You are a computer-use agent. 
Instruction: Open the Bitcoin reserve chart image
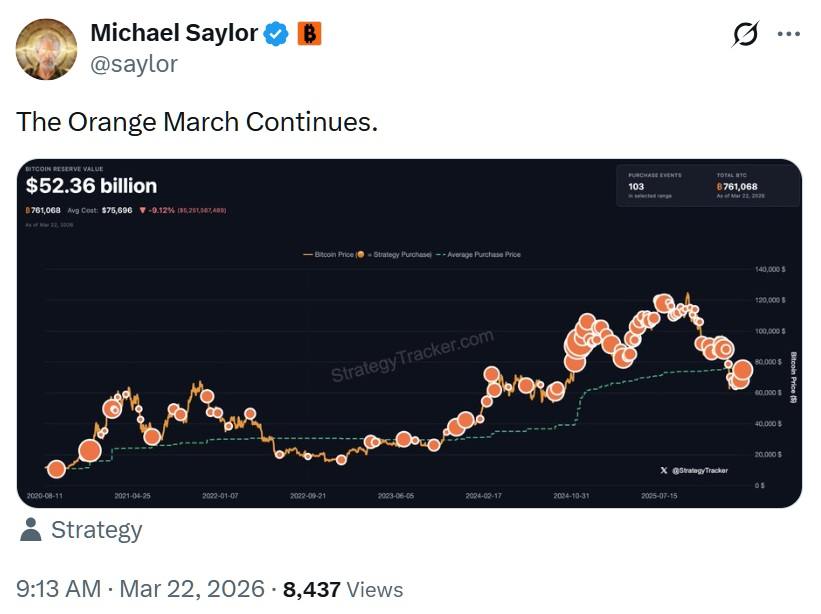pyautogui.click(x=410, y=330)
